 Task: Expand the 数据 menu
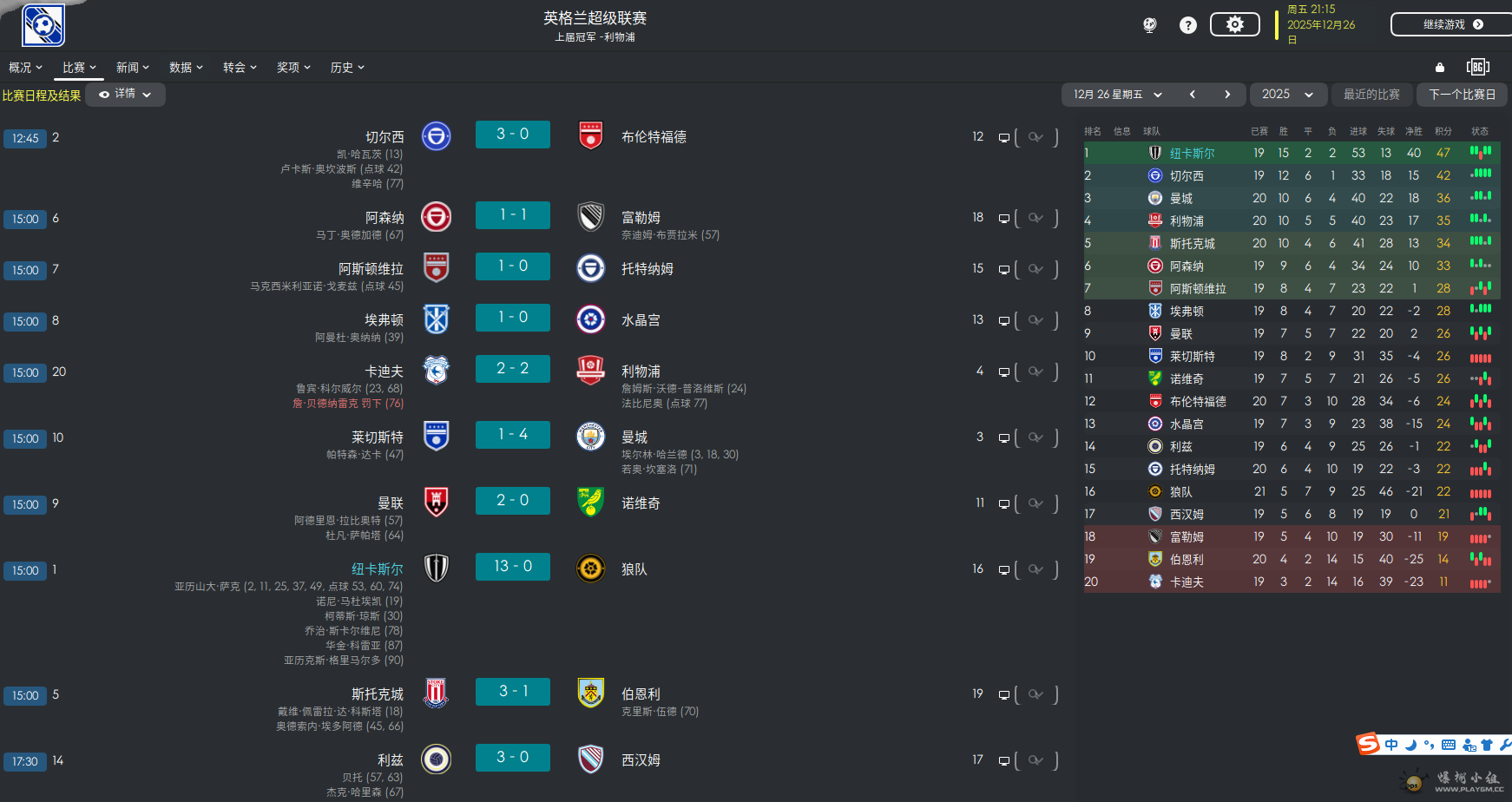click(186, 67)
